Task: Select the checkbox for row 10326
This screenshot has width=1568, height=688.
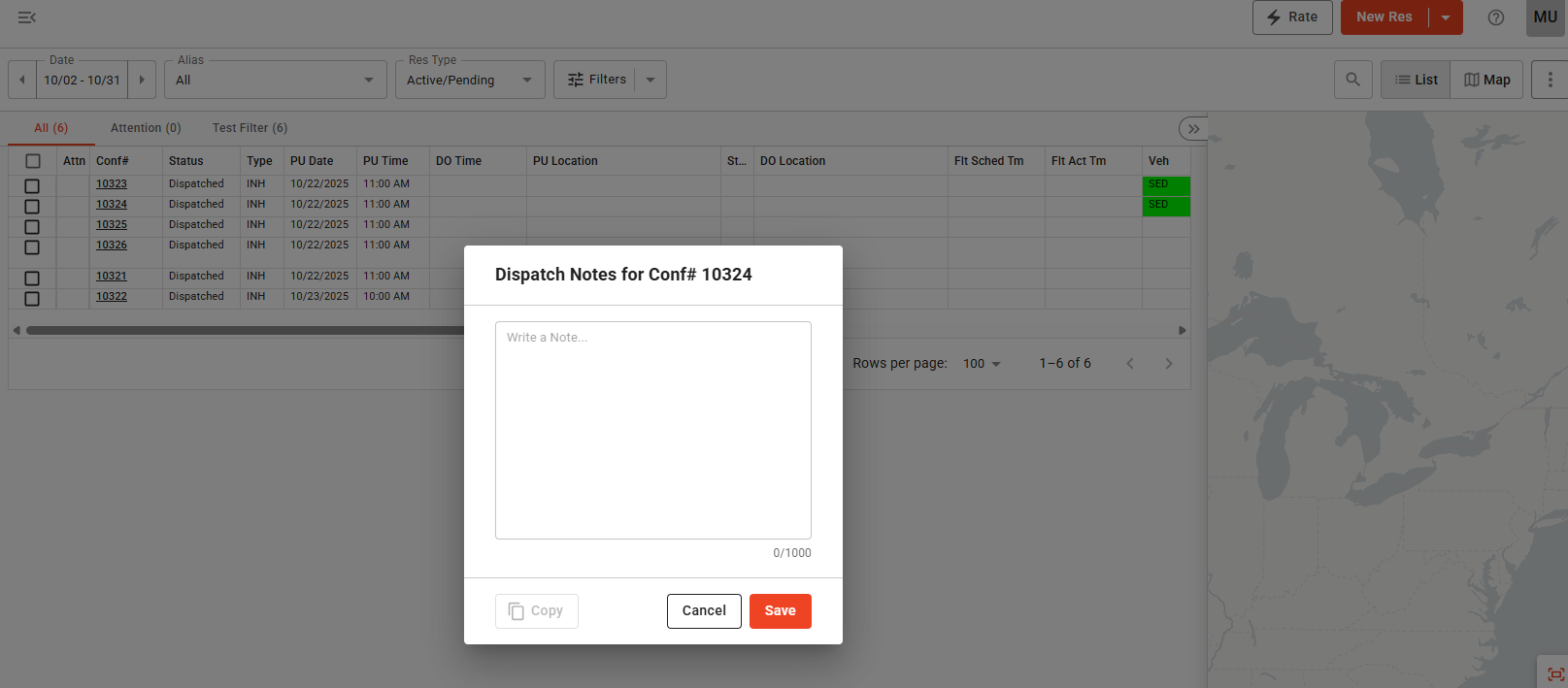Action: [x=32, y=247]
